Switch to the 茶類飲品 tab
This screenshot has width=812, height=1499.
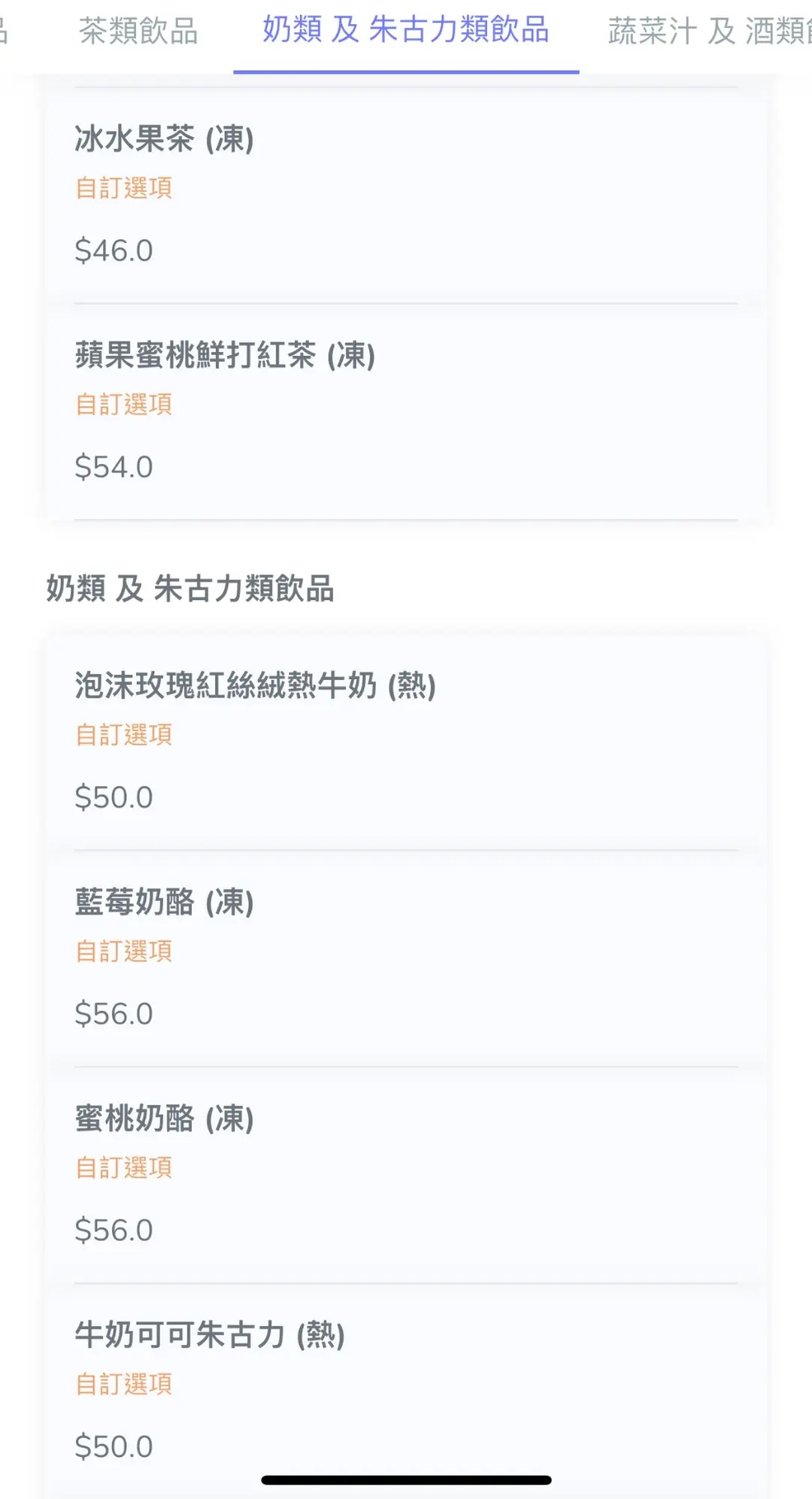coord(138,32)
